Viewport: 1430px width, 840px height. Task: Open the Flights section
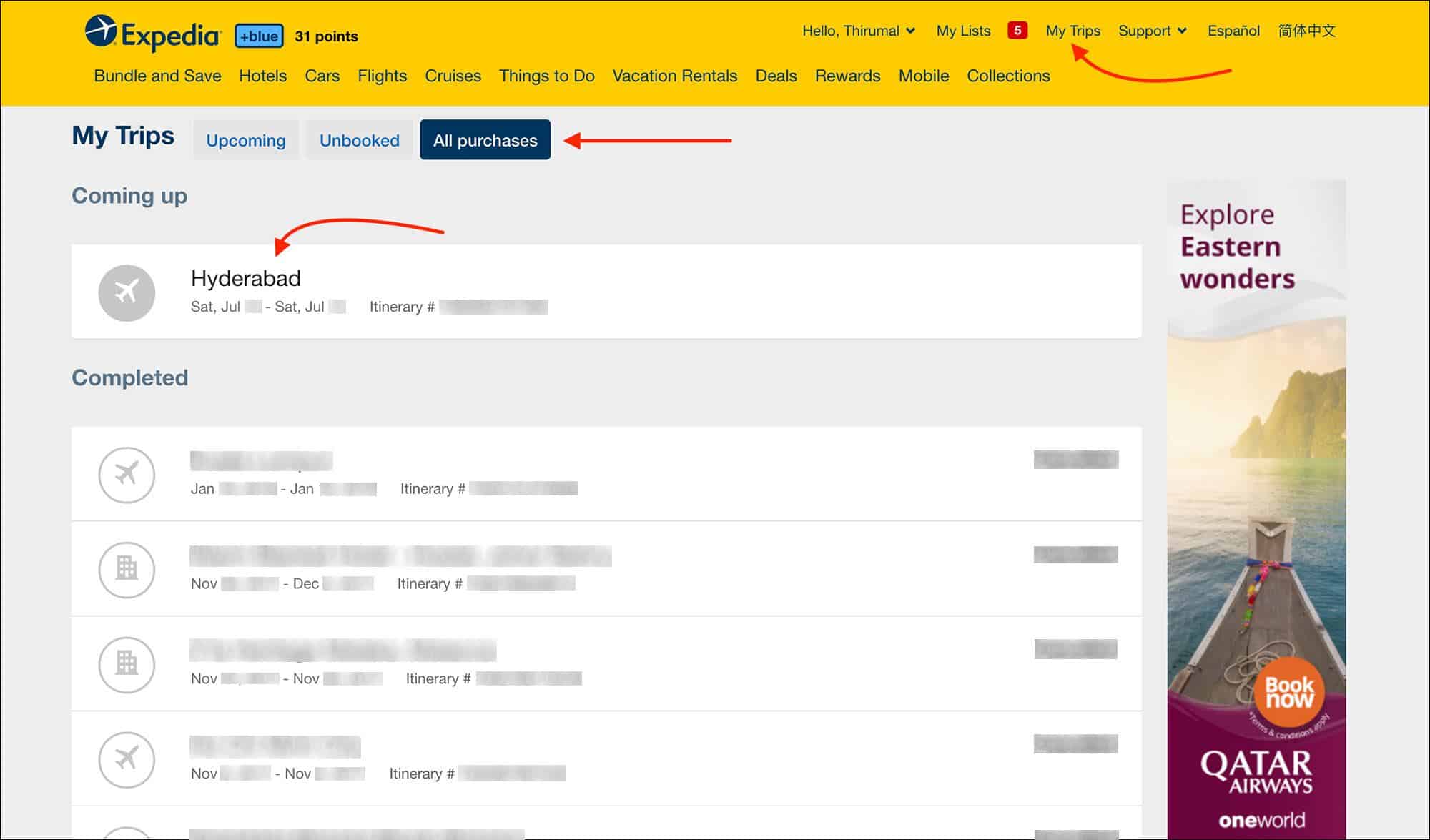click(382, 76)
